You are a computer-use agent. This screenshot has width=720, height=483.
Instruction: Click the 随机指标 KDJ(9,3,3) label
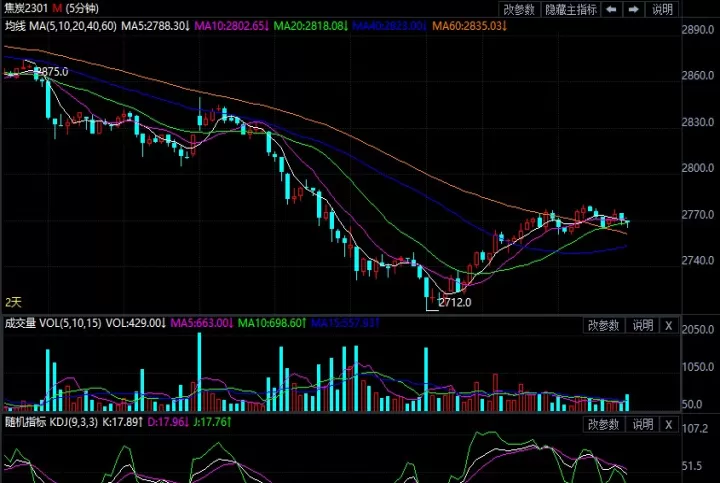[51, 422]
